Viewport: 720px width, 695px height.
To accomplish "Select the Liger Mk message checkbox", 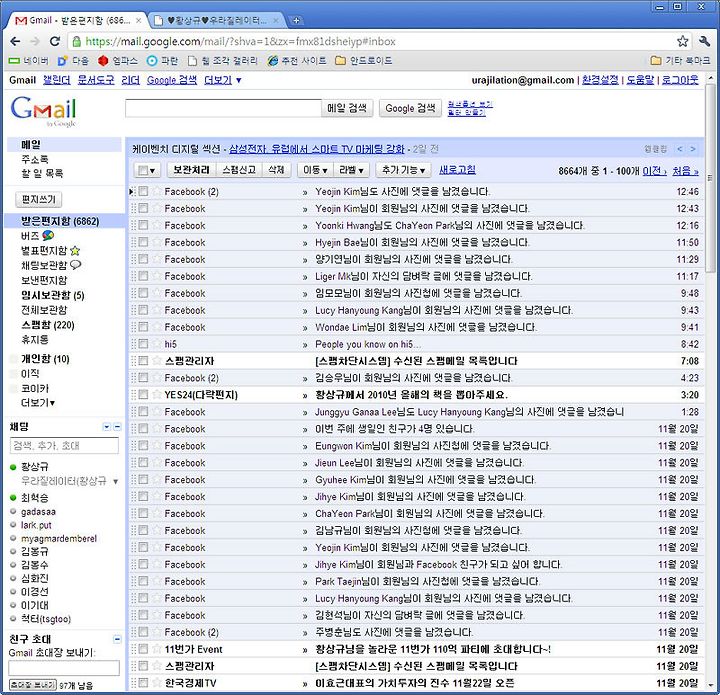I will [x=143, y=276].
